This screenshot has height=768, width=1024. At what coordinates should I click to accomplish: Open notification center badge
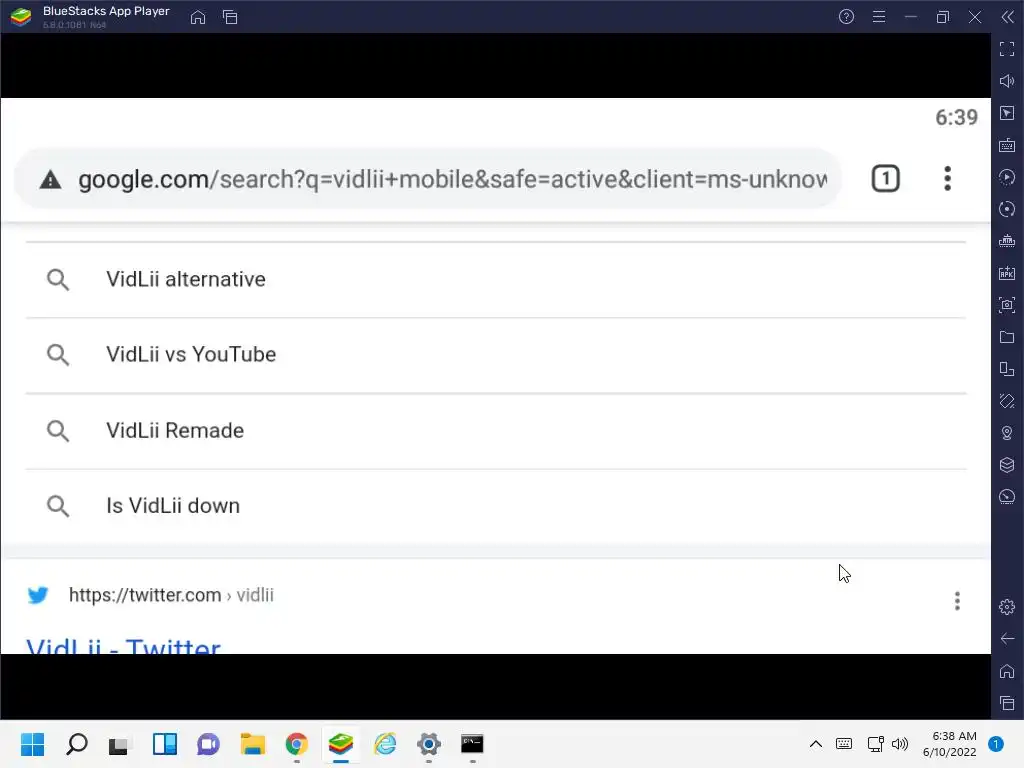click(x=995, y=744)
